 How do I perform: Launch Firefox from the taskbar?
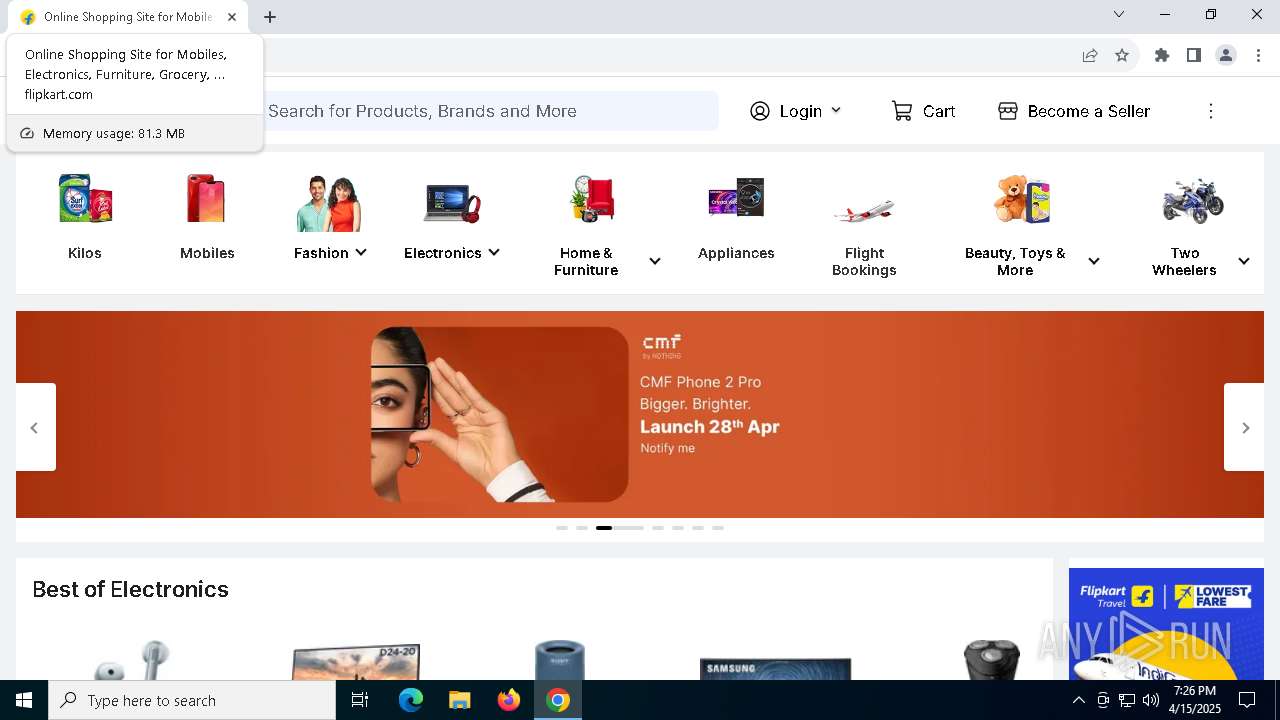(509, 700)
